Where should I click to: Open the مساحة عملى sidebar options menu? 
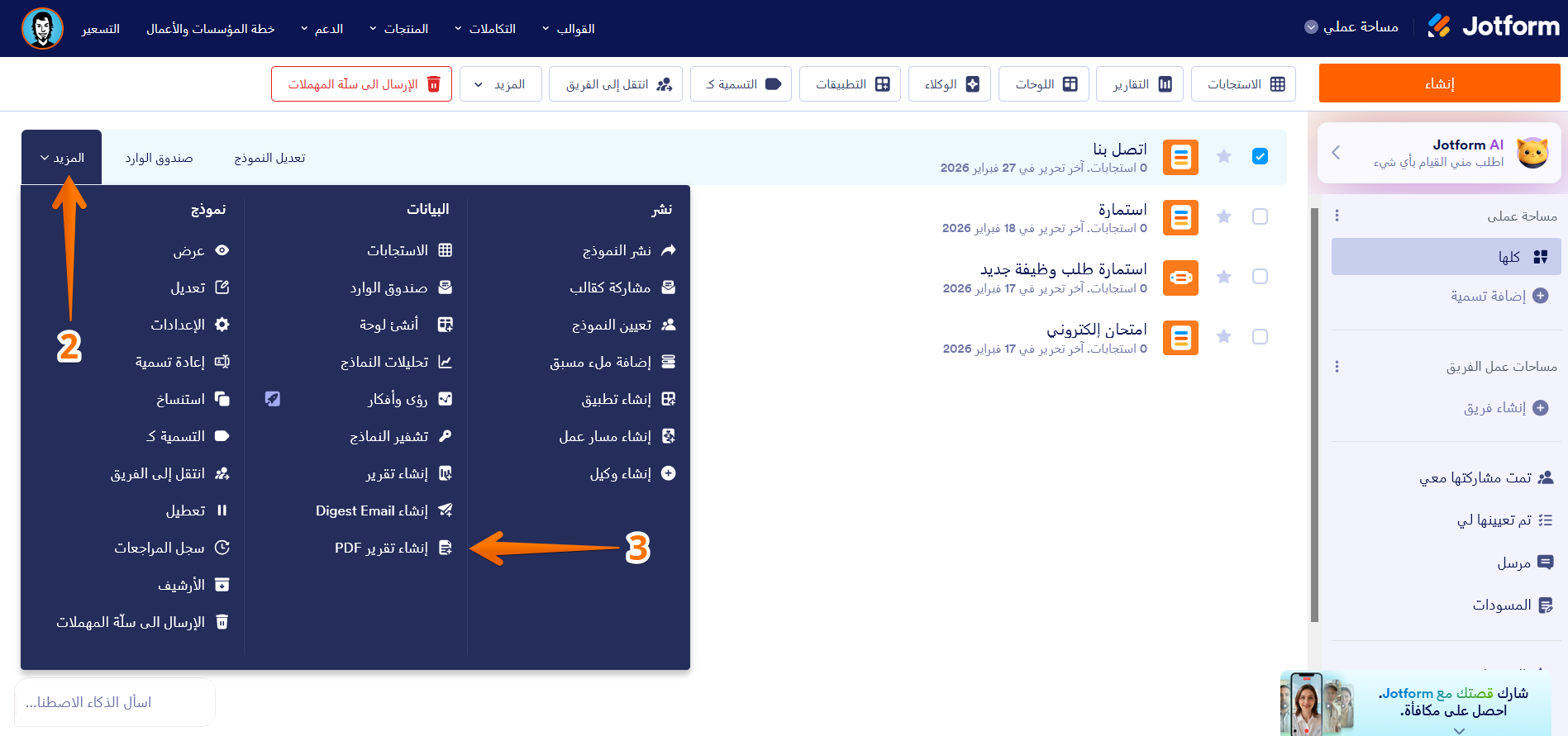click(x=1337, y=216)
